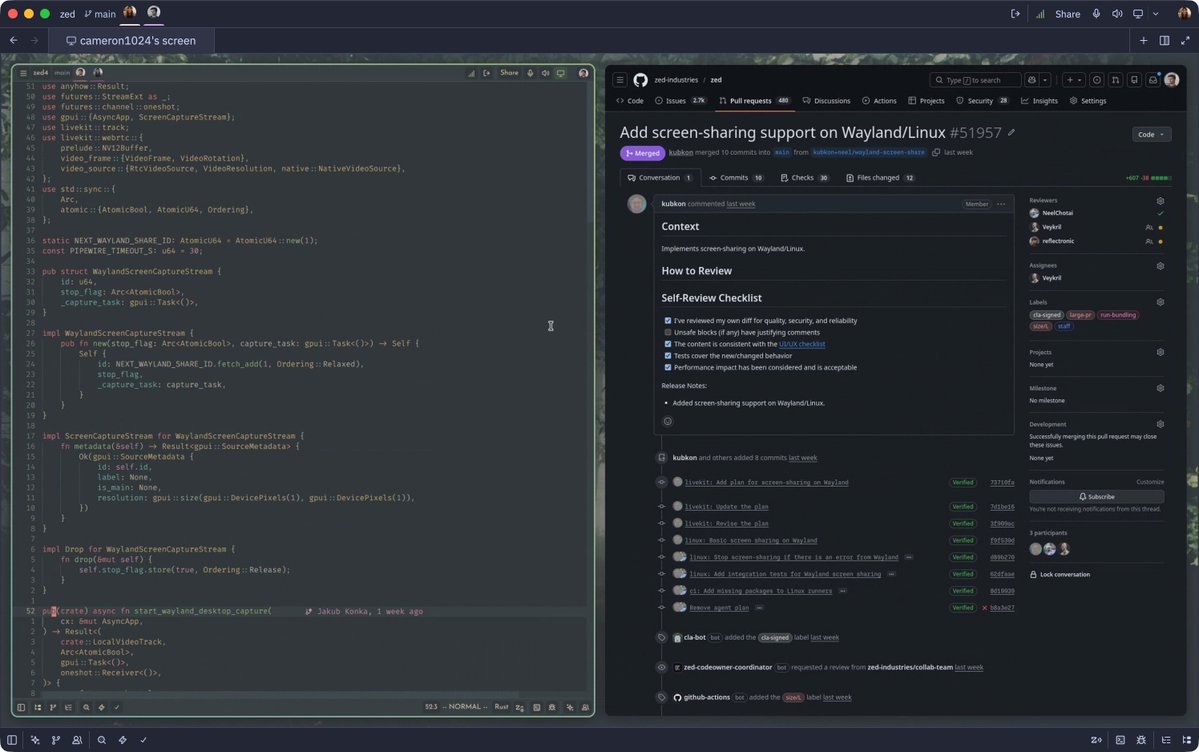Viewport: 1199px width, 752px height.
Task: Copy the branch name with copy icon
Action: (935, 152)
